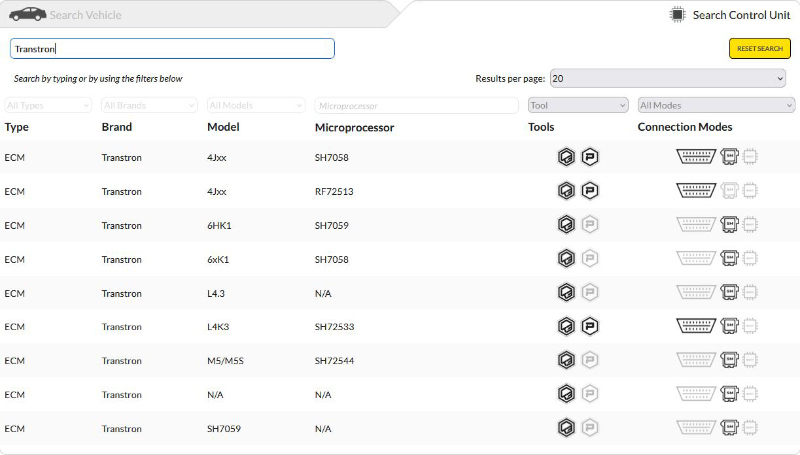This screenshot has height=455, width=800.
Task: Click the SM module icon in the bottom SH7059 row
Action: [x=730, y=429]
